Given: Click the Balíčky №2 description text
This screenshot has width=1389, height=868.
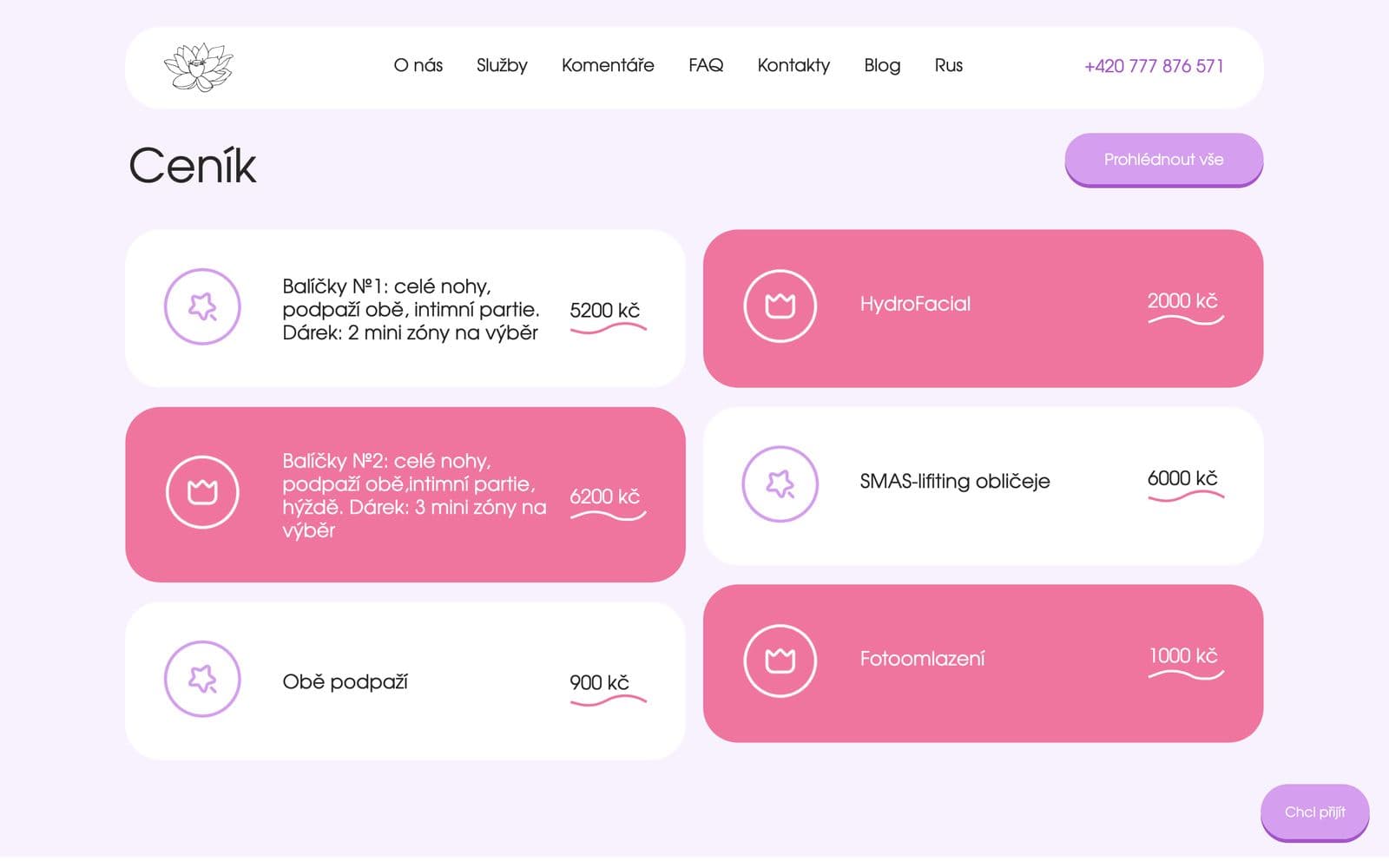Looking at the screenshot, I should click(x=414, y=496).
